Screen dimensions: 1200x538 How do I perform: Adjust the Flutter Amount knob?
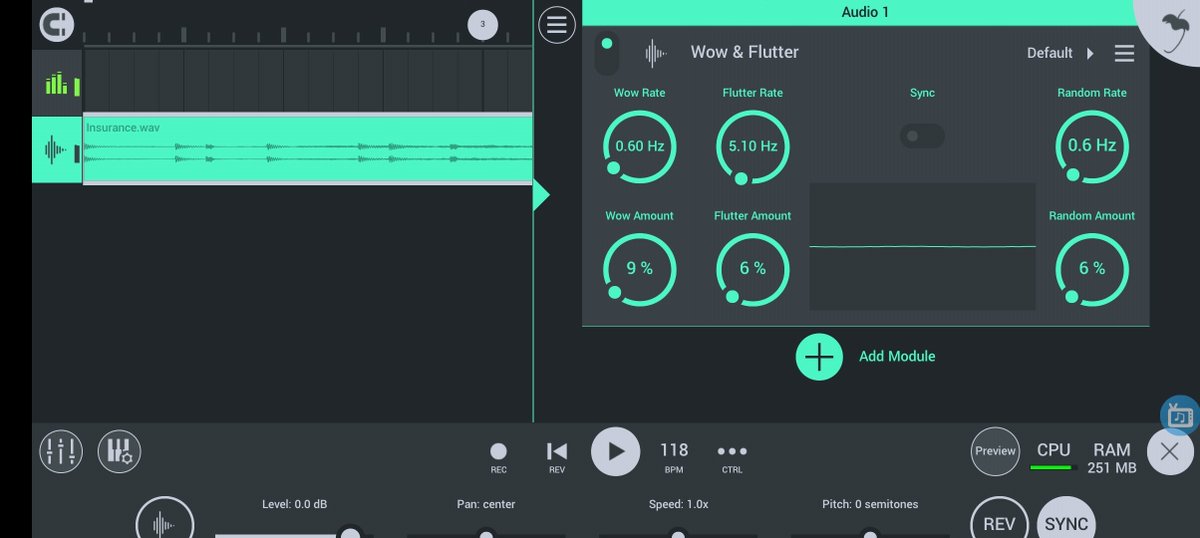point(753,269)
